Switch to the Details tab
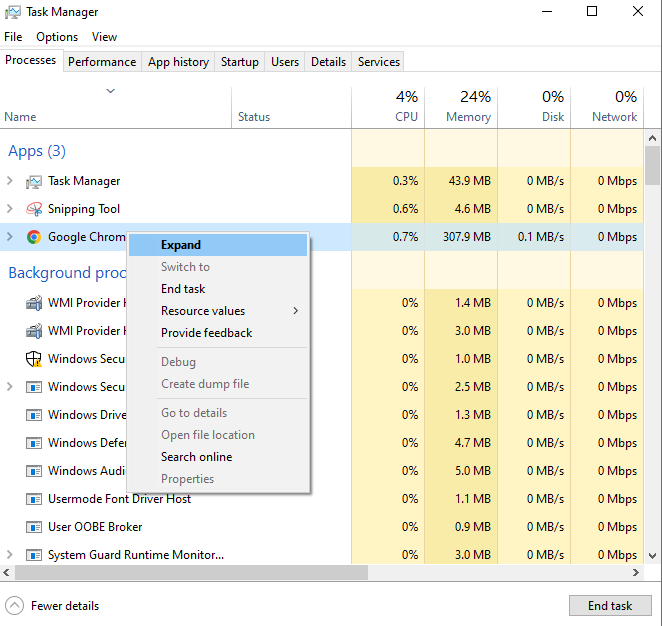This screenshot has width=662, height=626. 328,62
